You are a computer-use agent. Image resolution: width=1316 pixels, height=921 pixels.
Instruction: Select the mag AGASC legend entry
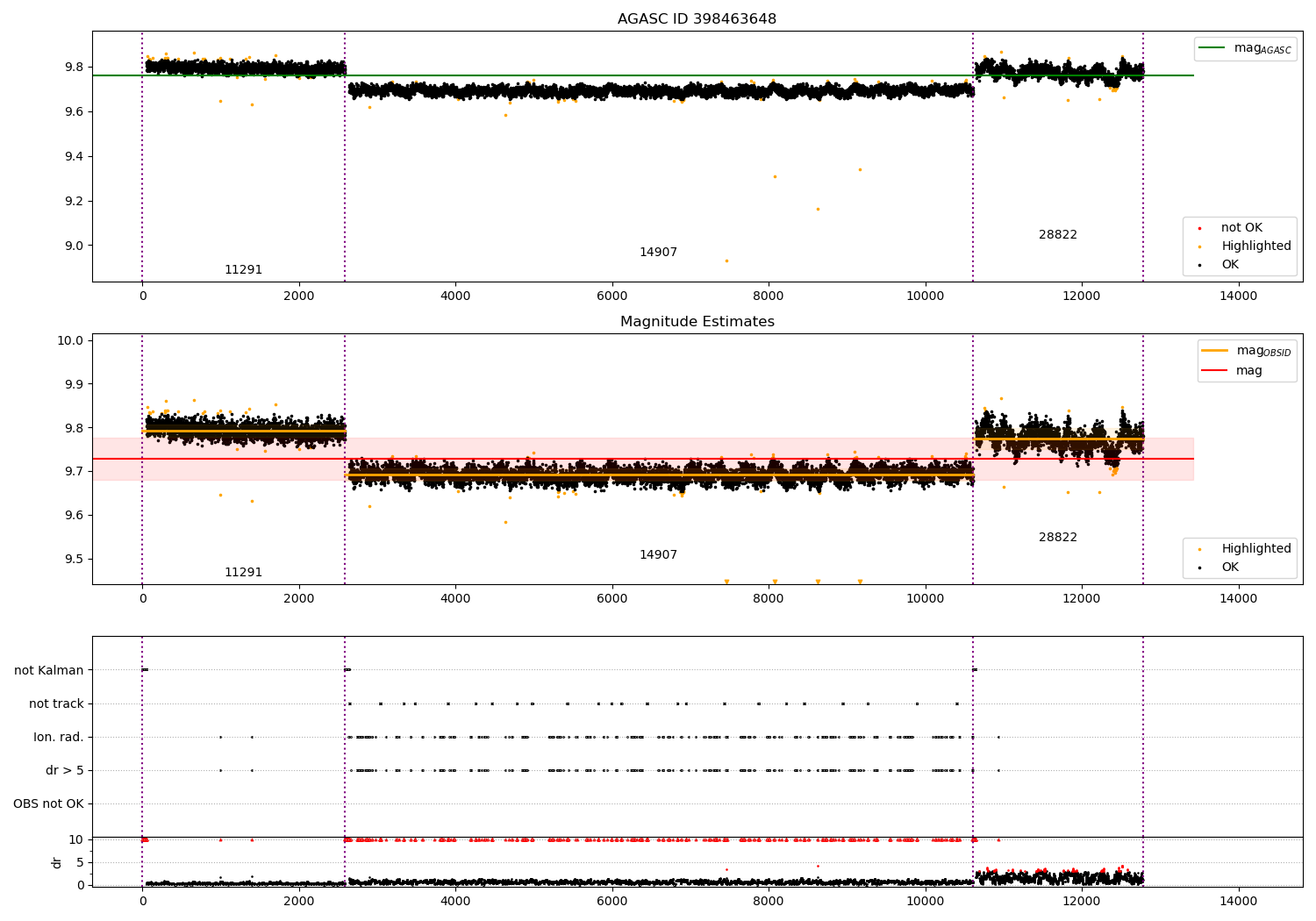point(1245,48)
